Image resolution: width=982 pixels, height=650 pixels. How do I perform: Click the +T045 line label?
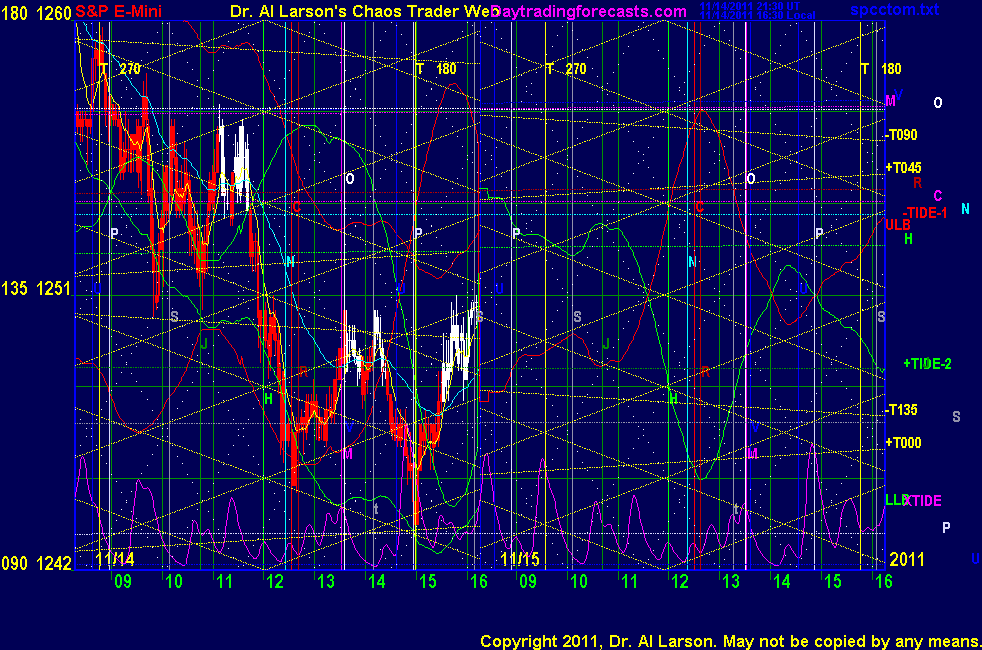[x=903, y=167]
